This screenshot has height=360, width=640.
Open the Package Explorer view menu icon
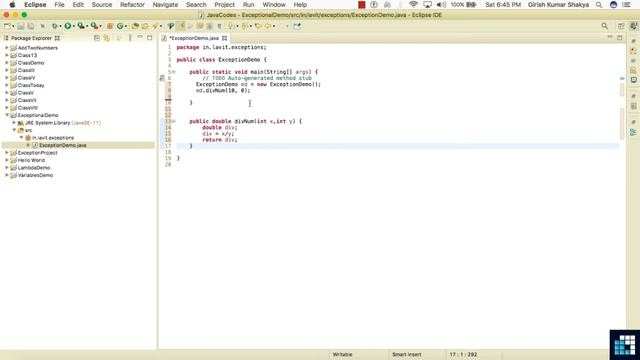[x=130, y=38]
